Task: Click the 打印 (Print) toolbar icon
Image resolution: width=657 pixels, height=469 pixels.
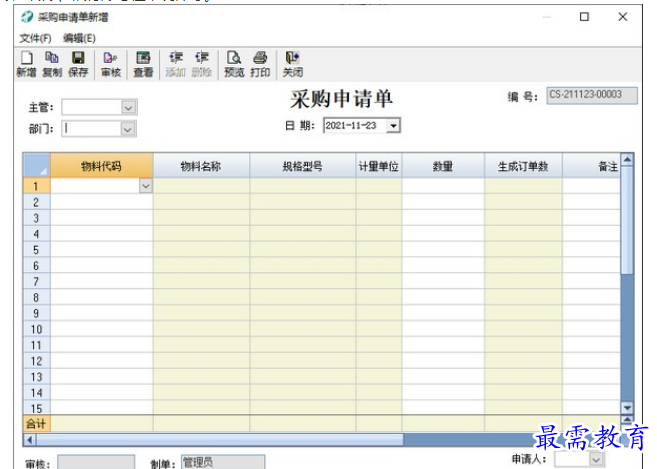Action: (260, 64)
